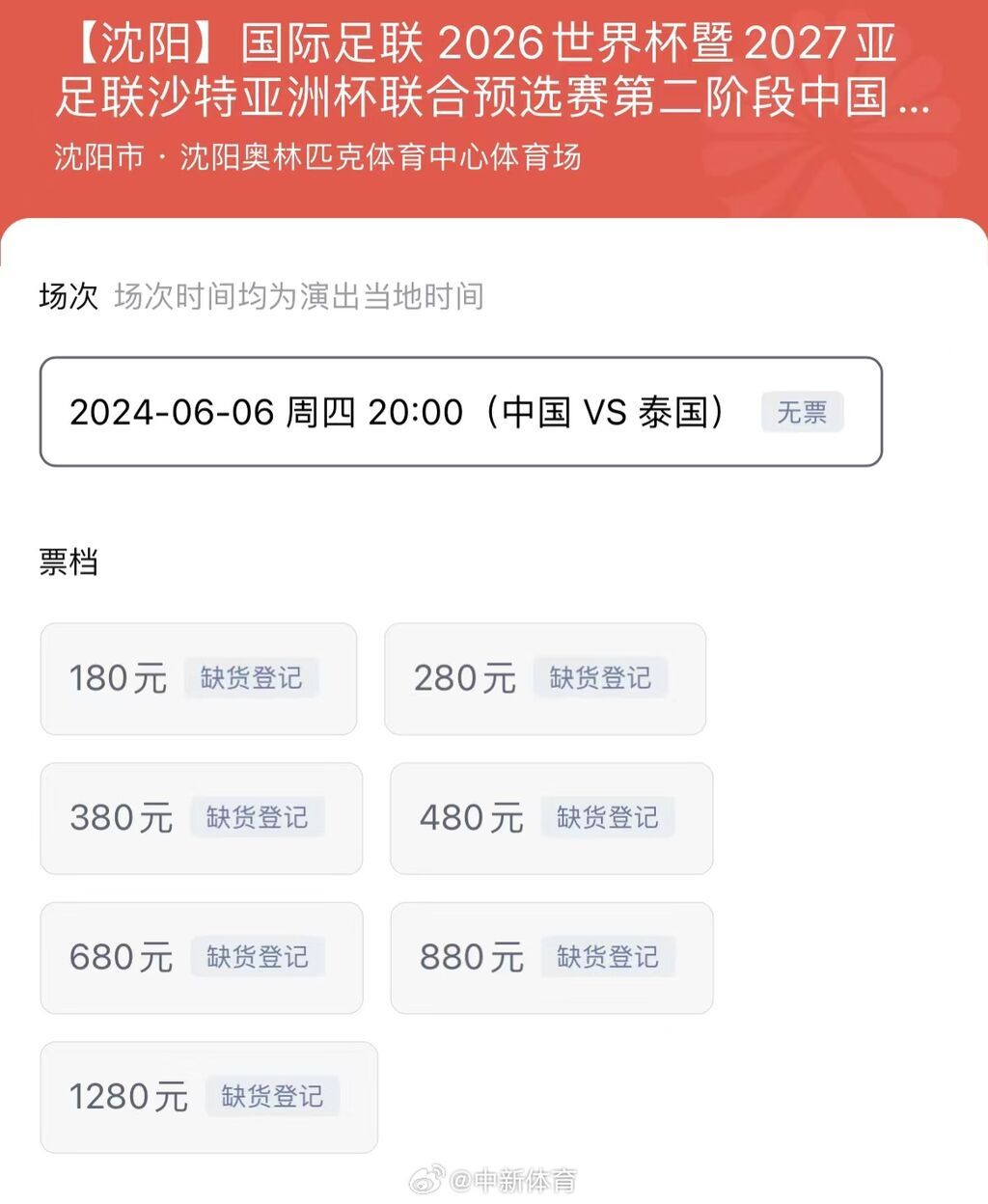988x1204 pixels.
Task: Tap 缺货登记 next to 880元
Action: pos(607,957)
